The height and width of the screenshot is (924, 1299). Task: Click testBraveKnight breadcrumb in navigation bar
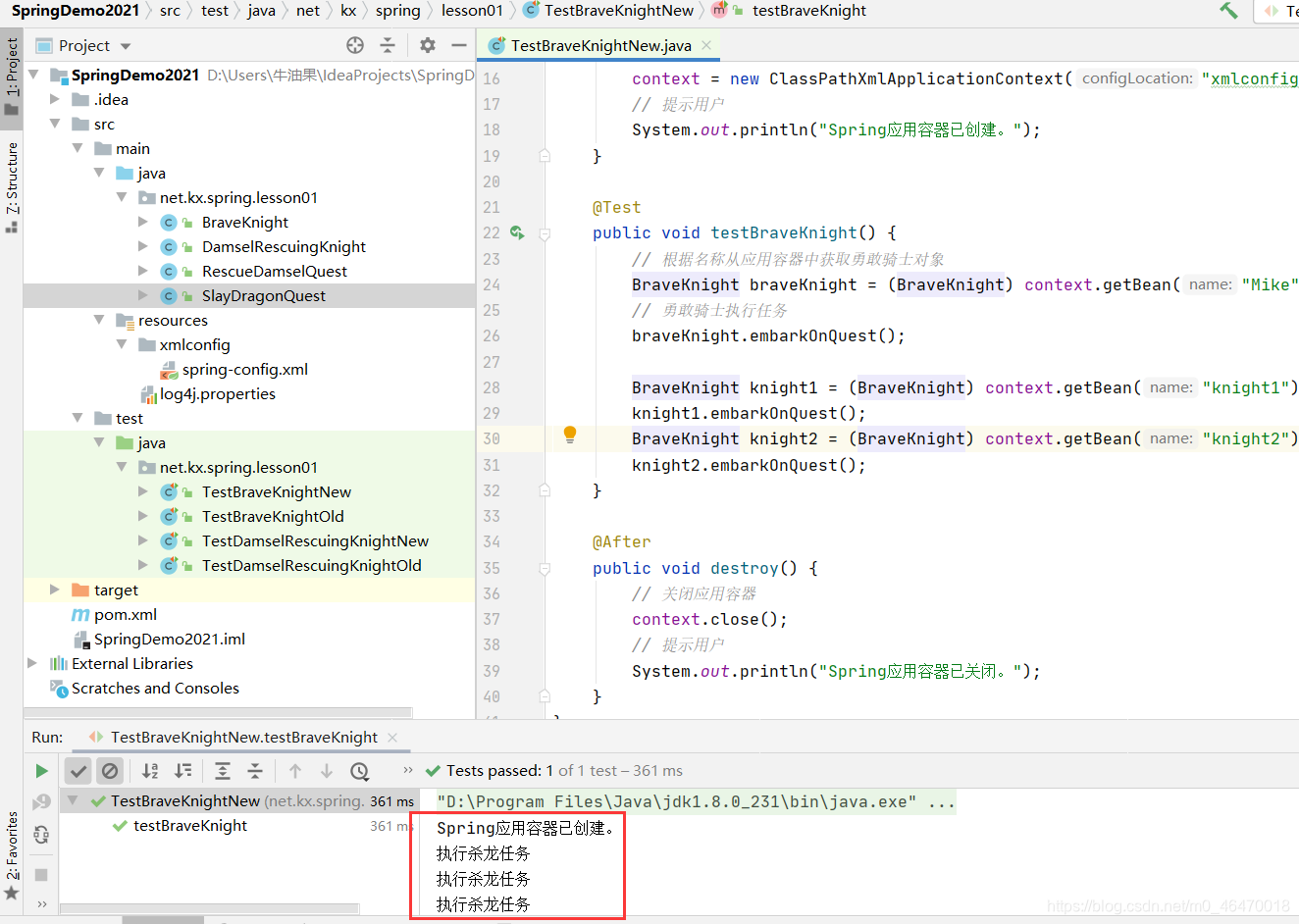tap(809, 11)
